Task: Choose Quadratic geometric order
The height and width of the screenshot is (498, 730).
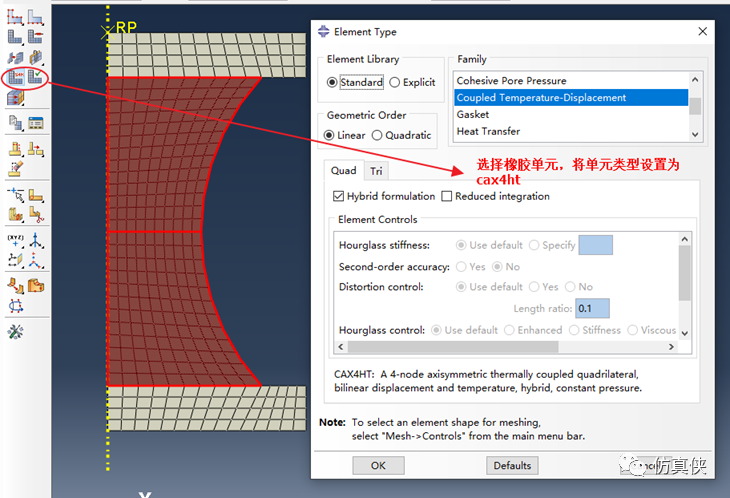Action: [x=377, y=135]
